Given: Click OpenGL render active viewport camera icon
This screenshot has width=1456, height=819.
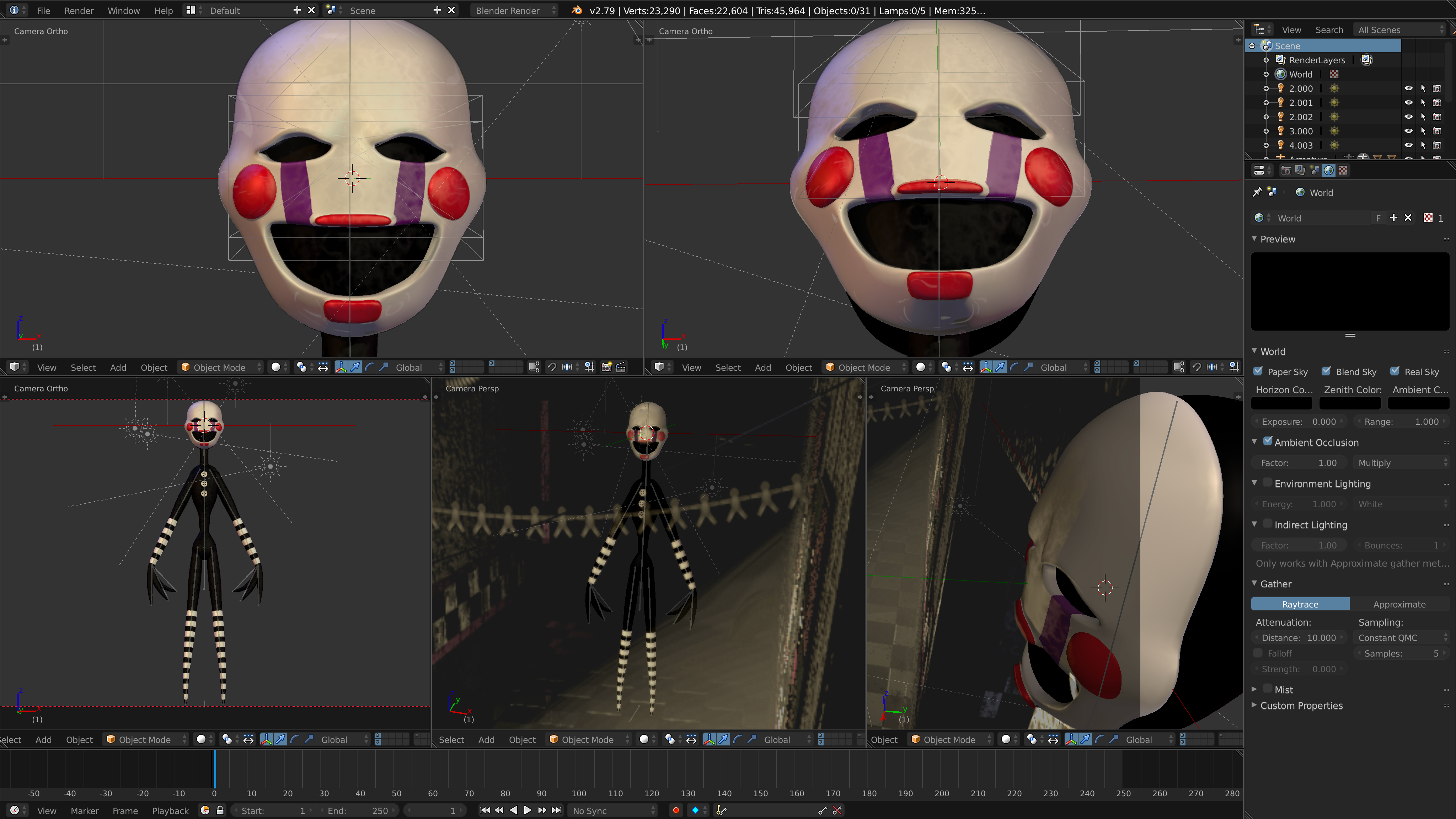Looking at the screenshot, I should pyautogui.click(x=606, y=368).
